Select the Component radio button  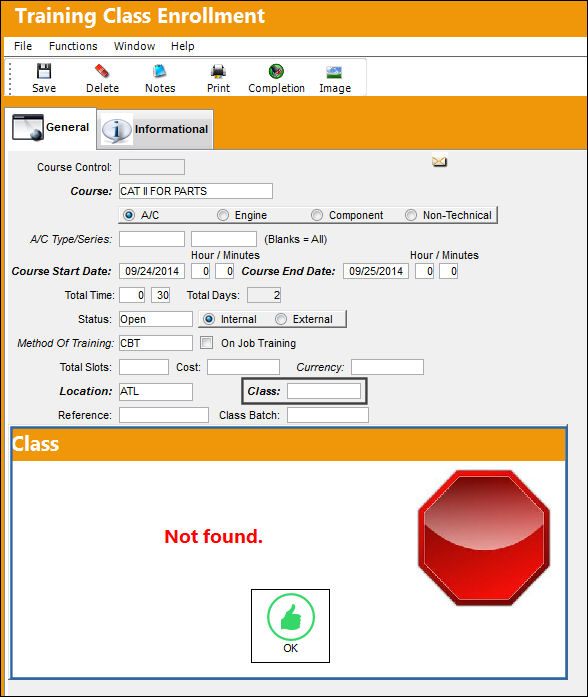316,215
